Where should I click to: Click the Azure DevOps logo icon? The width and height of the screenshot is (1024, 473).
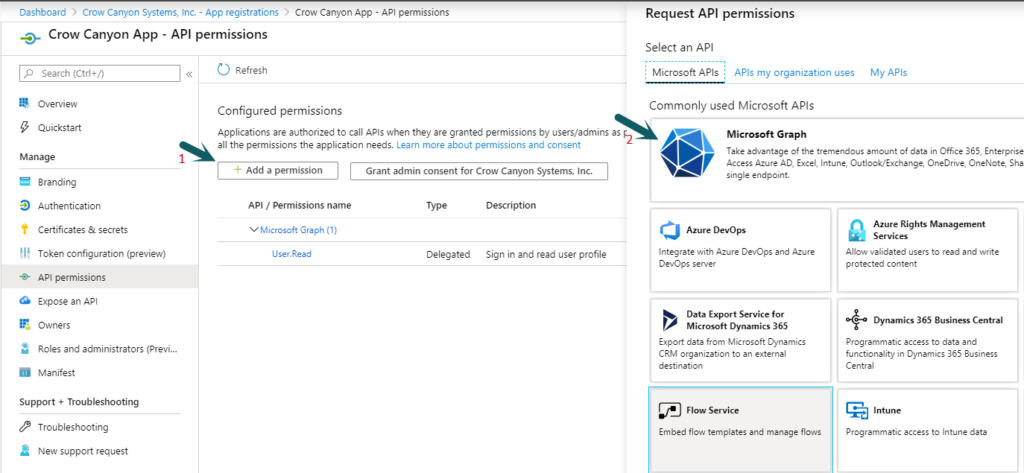[670, 231]
